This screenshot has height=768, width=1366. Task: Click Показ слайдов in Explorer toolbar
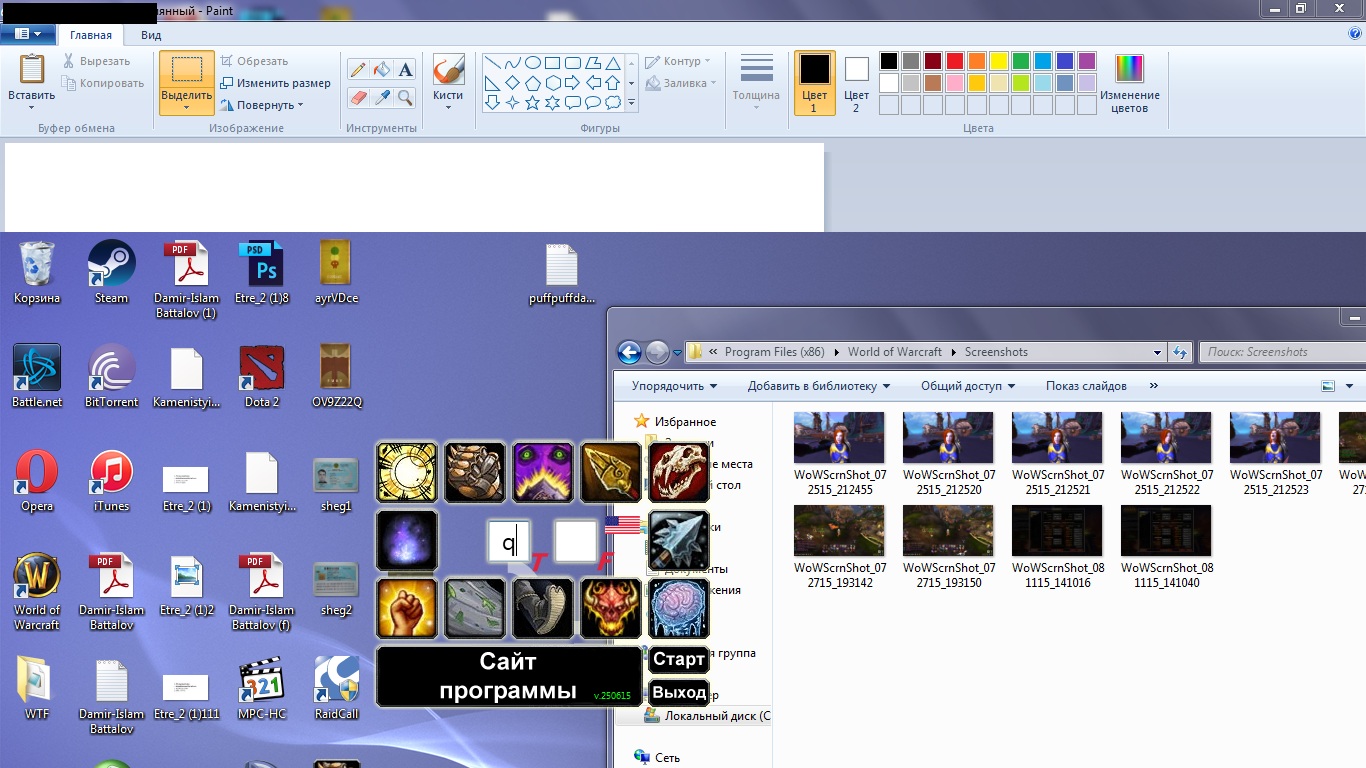click(x=1086, y=386)
